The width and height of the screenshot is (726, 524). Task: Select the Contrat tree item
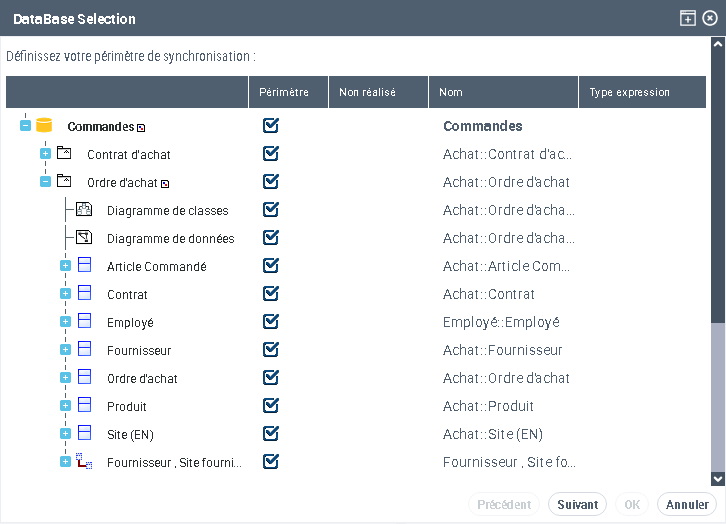pyautogui.click(x=127, y=295)
